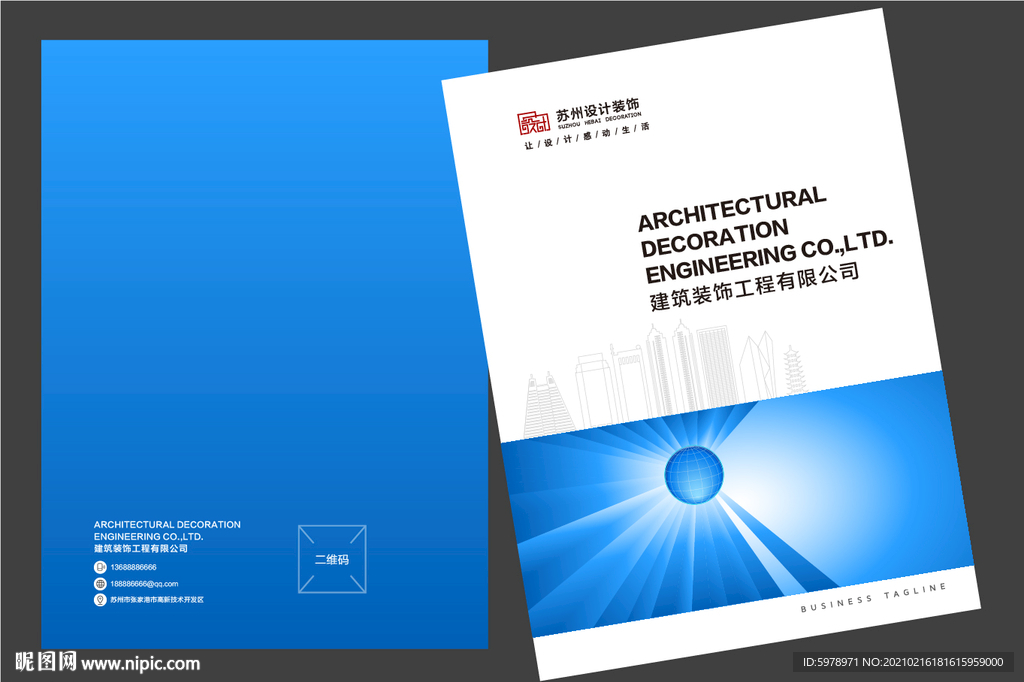Screen dimensions: 1024x682
Task: Click the back cover text ARCHITECTURAL DECORATION
Action: coord(167,525)
